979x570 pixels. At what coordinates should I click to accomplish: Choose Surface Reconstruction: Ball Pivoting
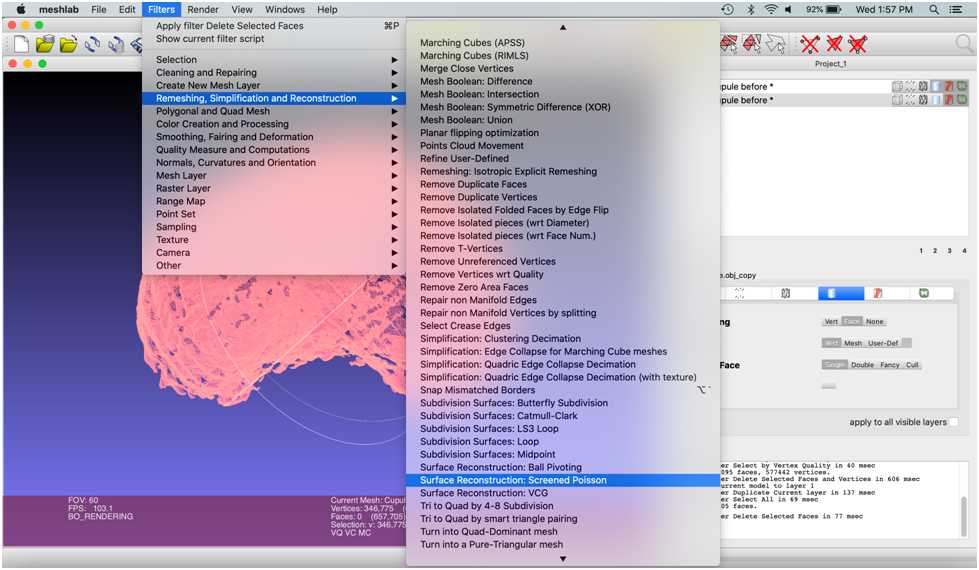click(x=563, y=467)
